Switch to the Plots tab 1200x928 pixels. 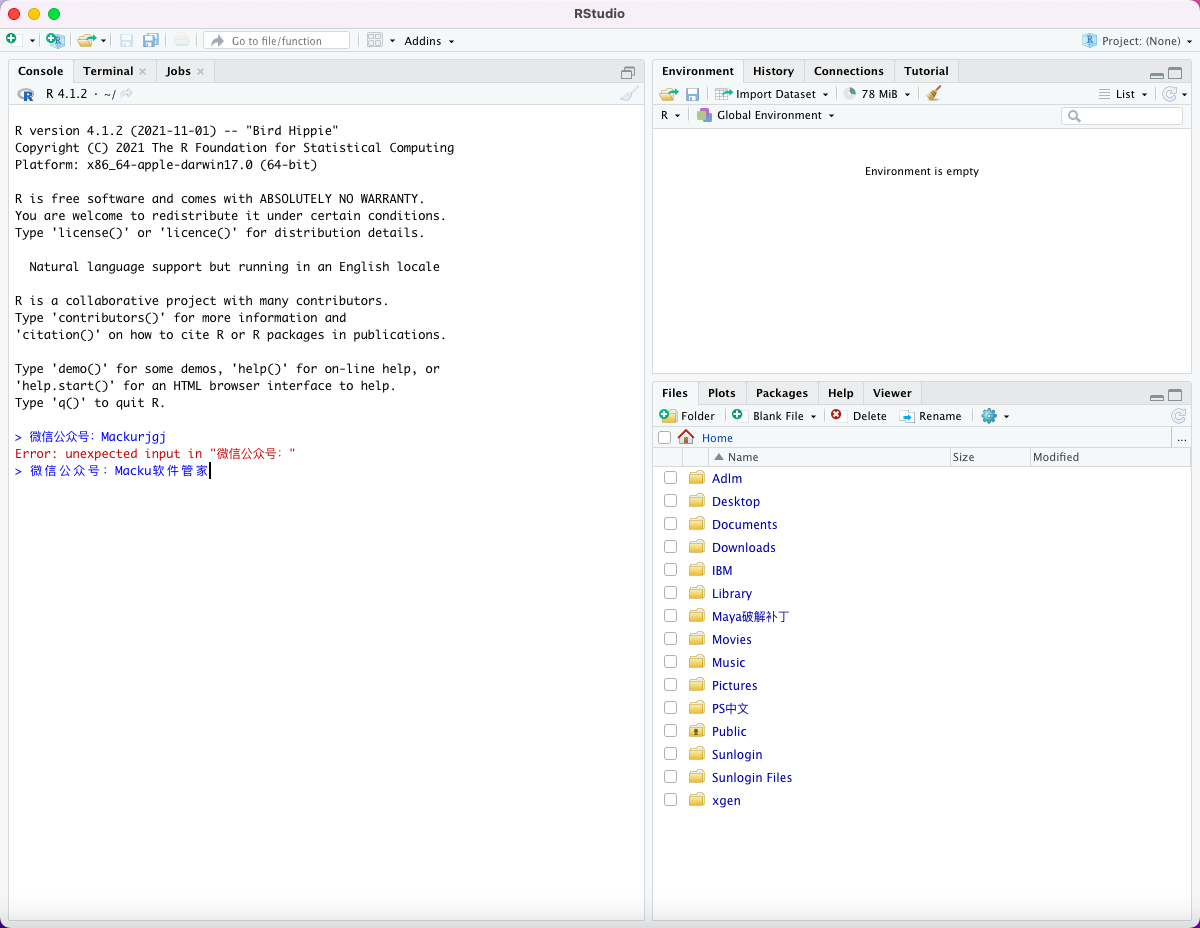click(721, 393)
